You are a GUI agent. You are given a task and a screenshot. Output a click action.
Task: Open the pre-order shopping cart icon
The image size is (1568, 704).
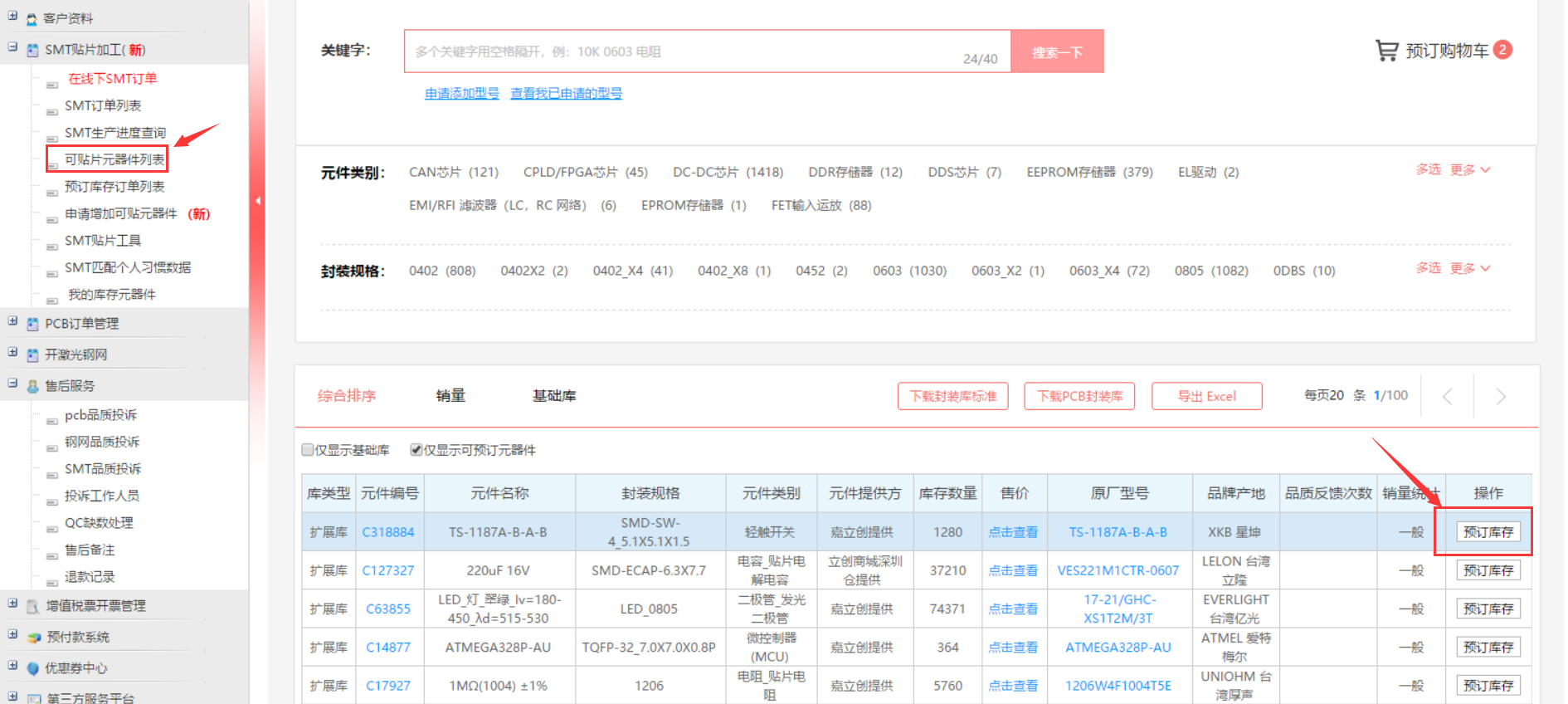1386,51
